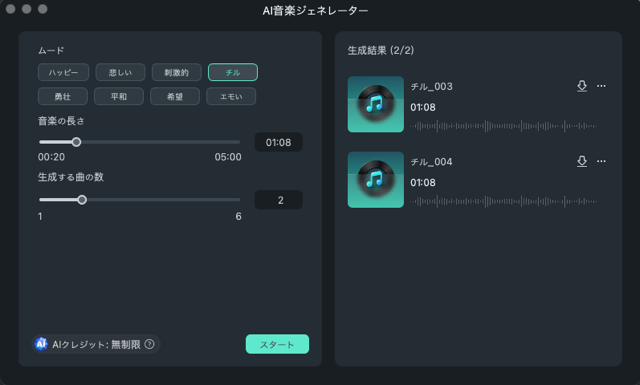Click the number of songs slider handle
This screenshot has width=640, height=385.
point(82,200)
